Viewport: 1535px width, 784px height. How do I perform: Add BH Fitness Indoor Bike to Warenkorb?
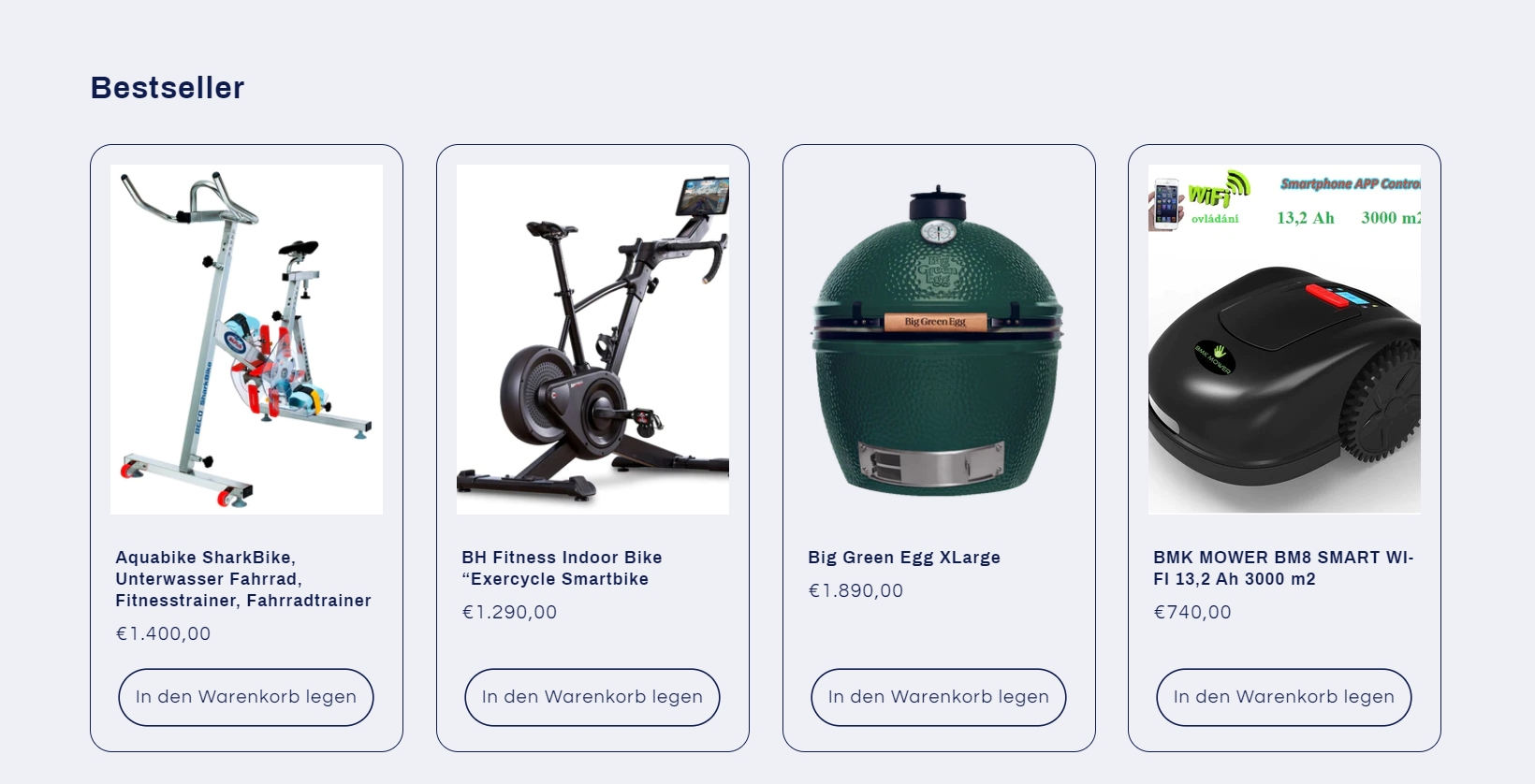coord(592,697)
